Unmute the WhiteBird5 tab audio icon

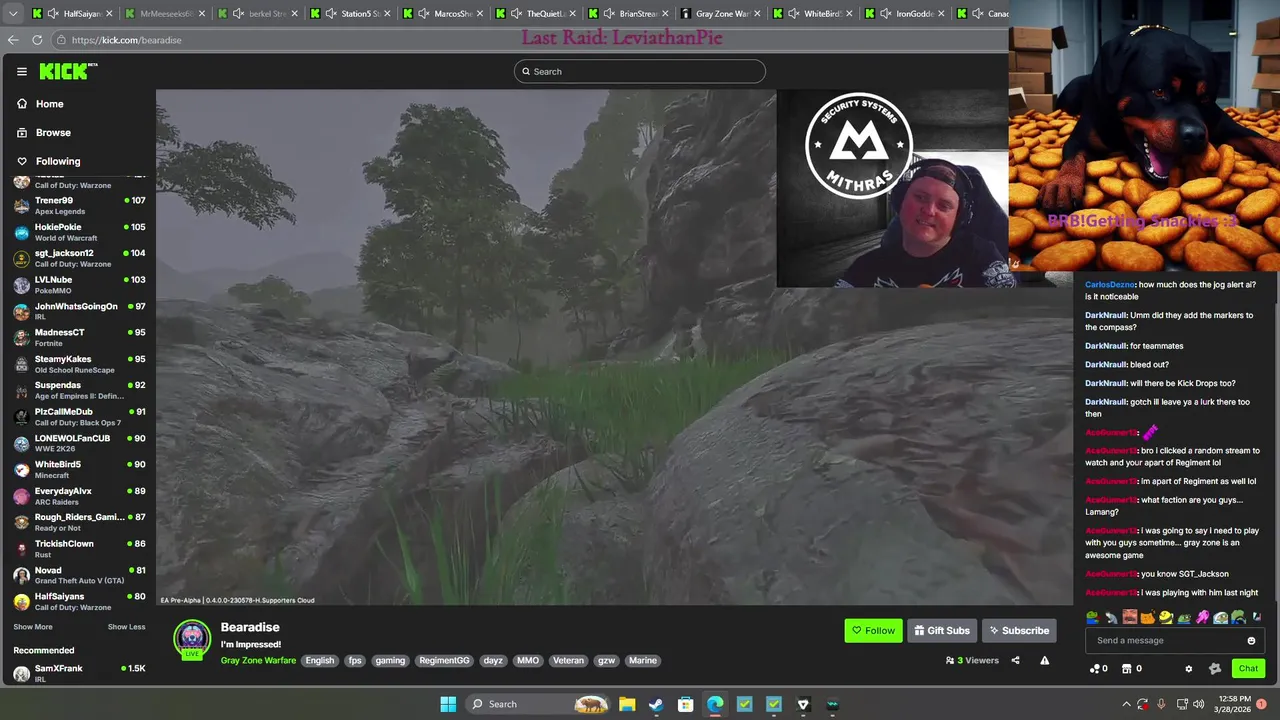click(794, 14)
